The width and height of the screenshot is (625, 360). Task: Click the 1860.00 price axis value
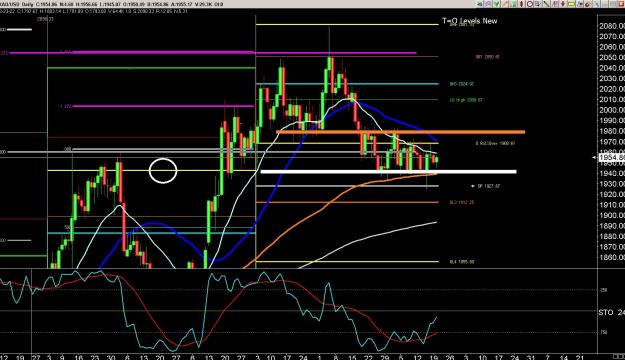coord(612,258)
